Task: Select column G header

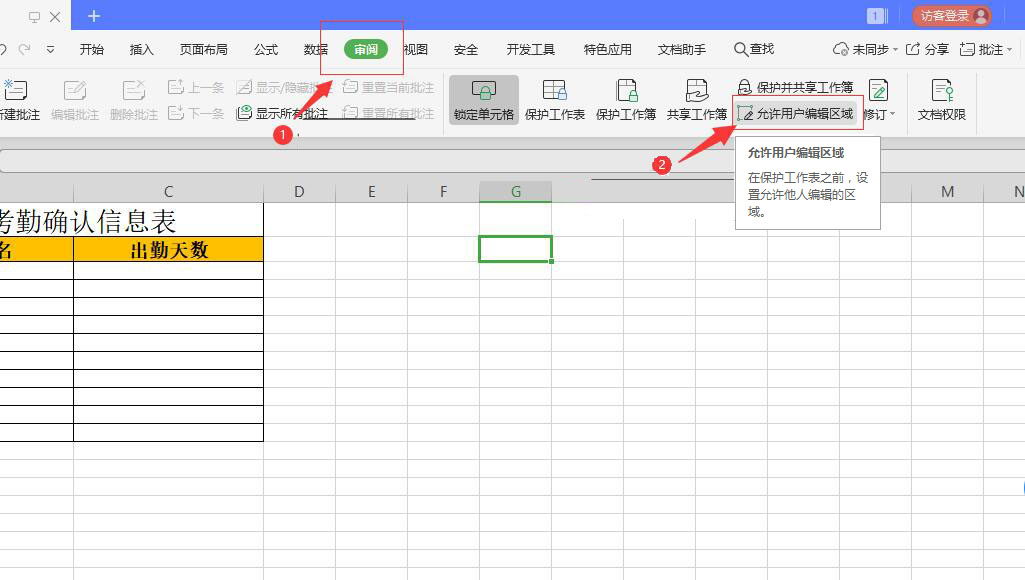Action: coord(516,192)
